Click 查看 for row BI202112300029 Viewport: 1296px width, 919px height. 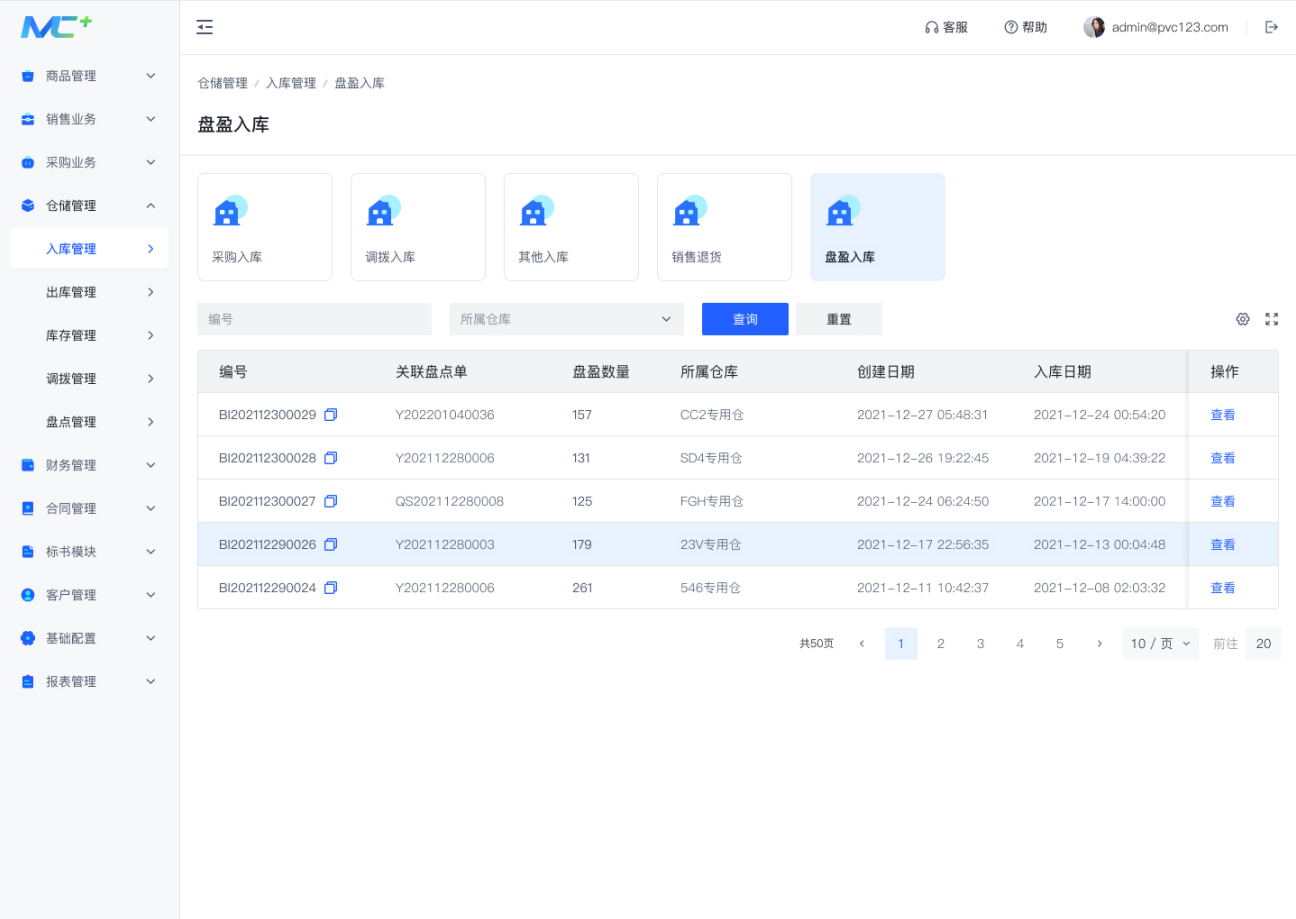[x=1223, y=414]
